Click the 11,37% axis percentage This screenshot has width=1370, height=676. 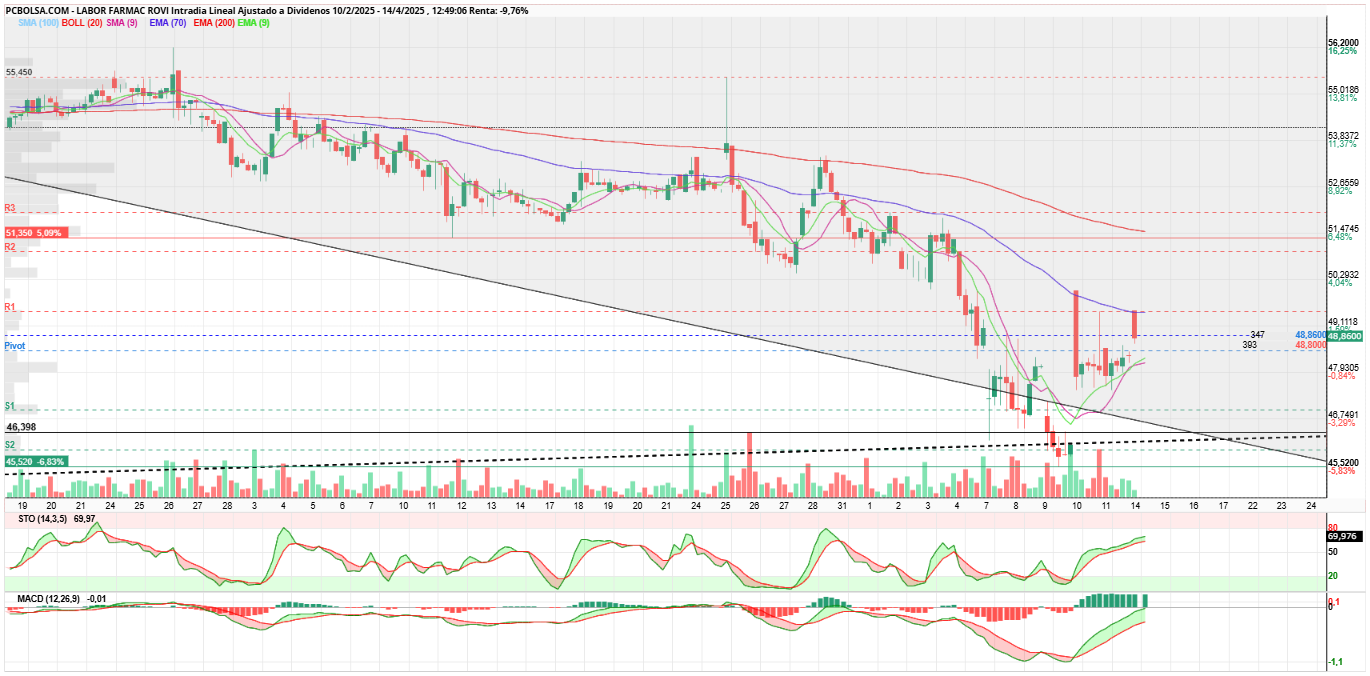(1342, 144)
